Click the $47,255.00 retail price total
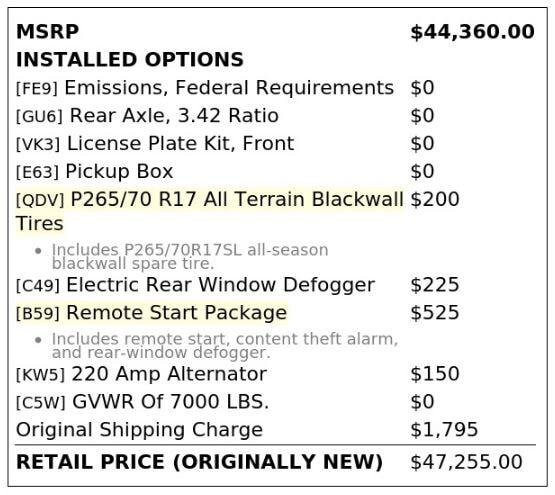The height and width of the screenshot is (495, 555). pos(466,462)
